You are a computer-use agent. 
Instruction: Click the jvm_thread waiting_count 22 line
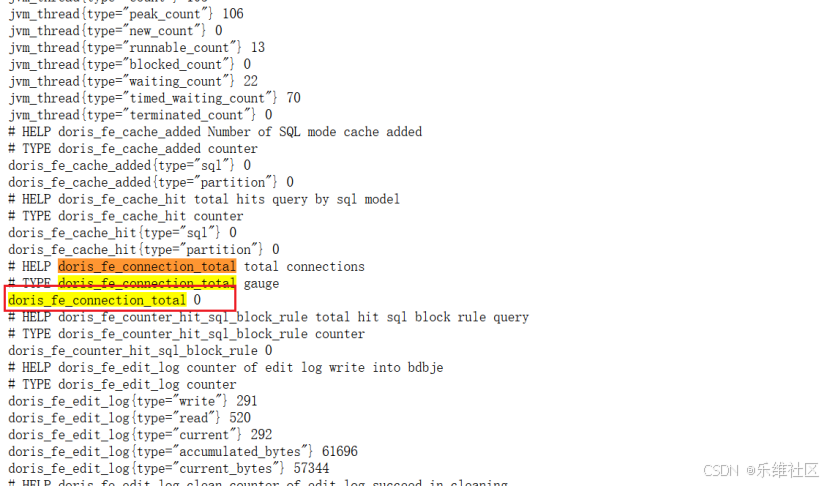[133, 81]
